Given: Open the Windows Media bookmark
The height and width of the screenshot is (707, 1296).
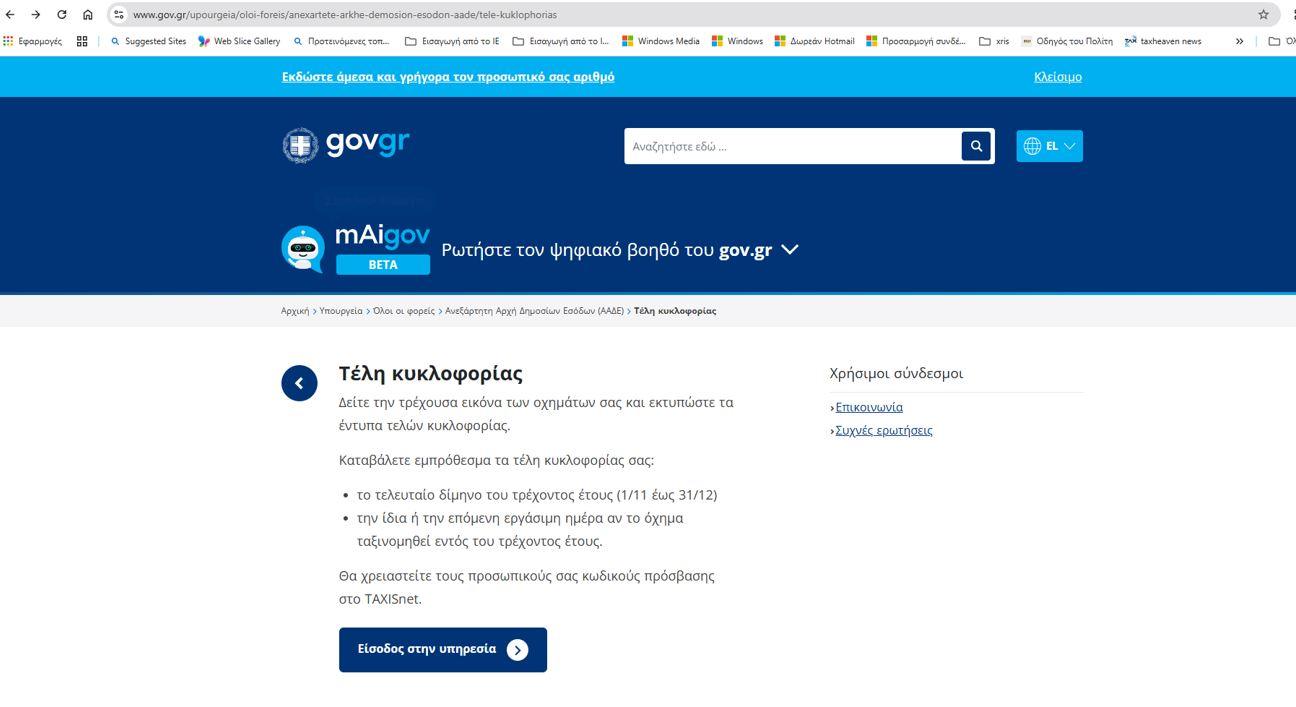Looking at the screenshot, I should pos(661,41).
